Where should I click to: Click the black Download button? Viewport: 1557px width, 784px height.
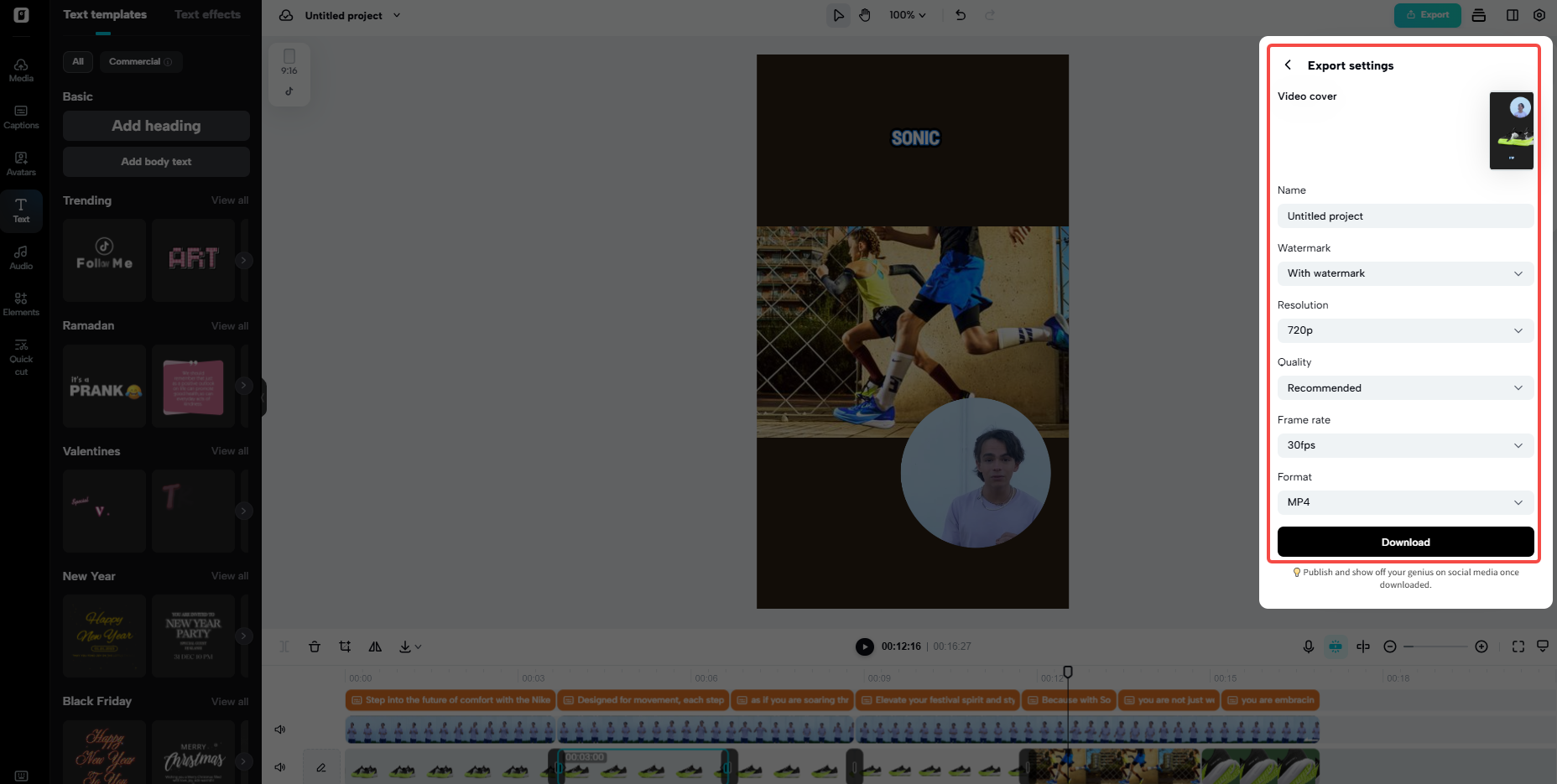pos(1405,542)
